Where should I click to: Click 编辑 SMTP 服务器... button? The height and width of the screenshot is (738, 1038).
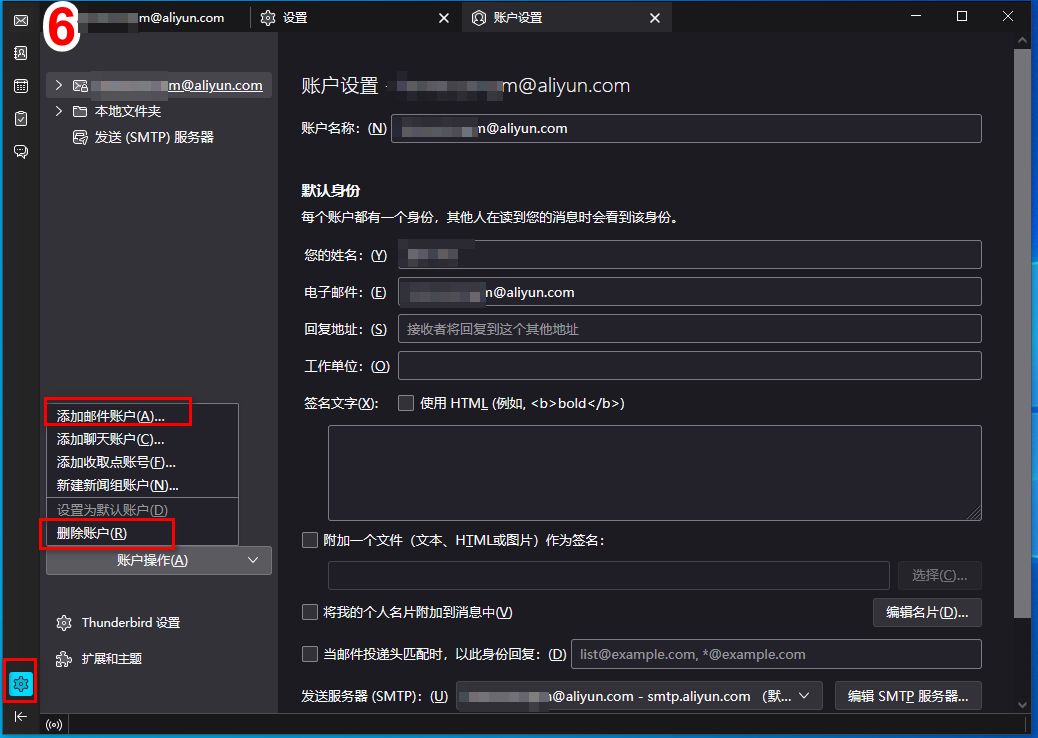click(908, 696)
